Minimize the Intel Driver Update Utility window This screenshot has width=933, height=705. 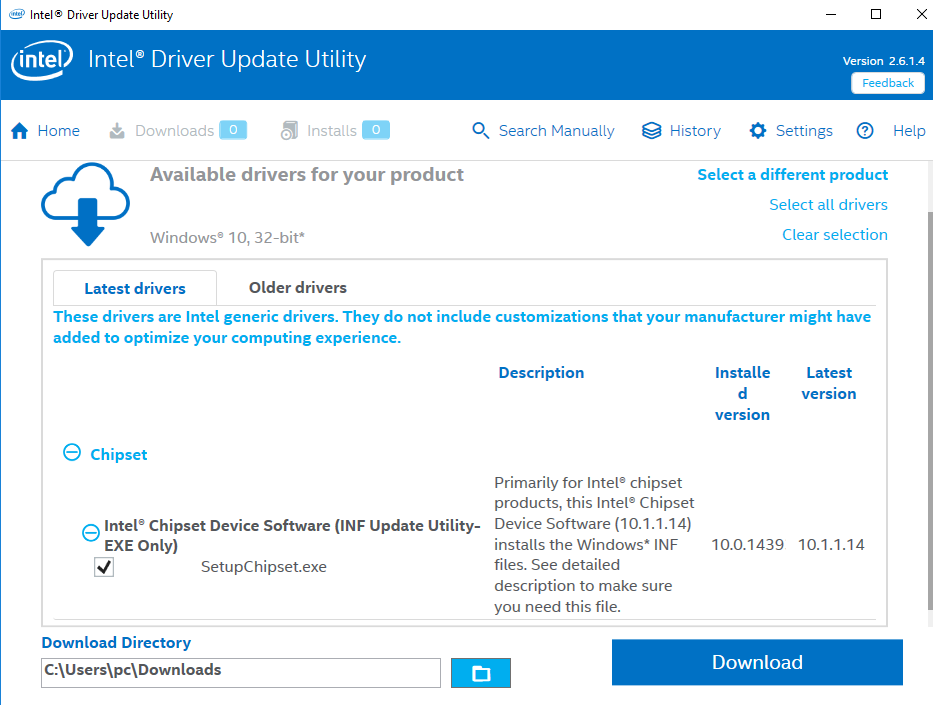(x=831, y=14)
